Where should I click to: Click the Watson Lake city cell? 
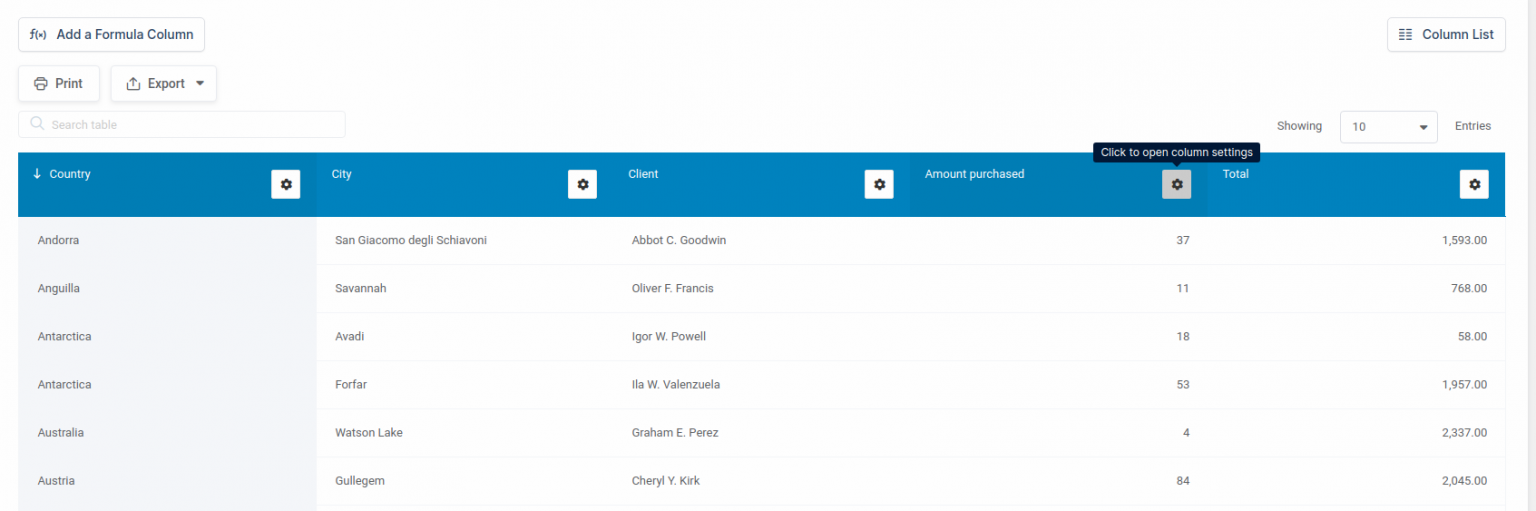pyautogui.click(x=369, y=433)
